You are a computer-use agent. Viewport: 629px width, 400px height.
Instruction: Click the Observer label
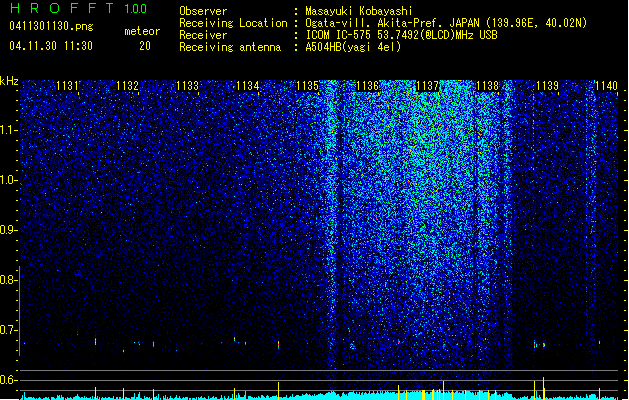coord(203,11)
